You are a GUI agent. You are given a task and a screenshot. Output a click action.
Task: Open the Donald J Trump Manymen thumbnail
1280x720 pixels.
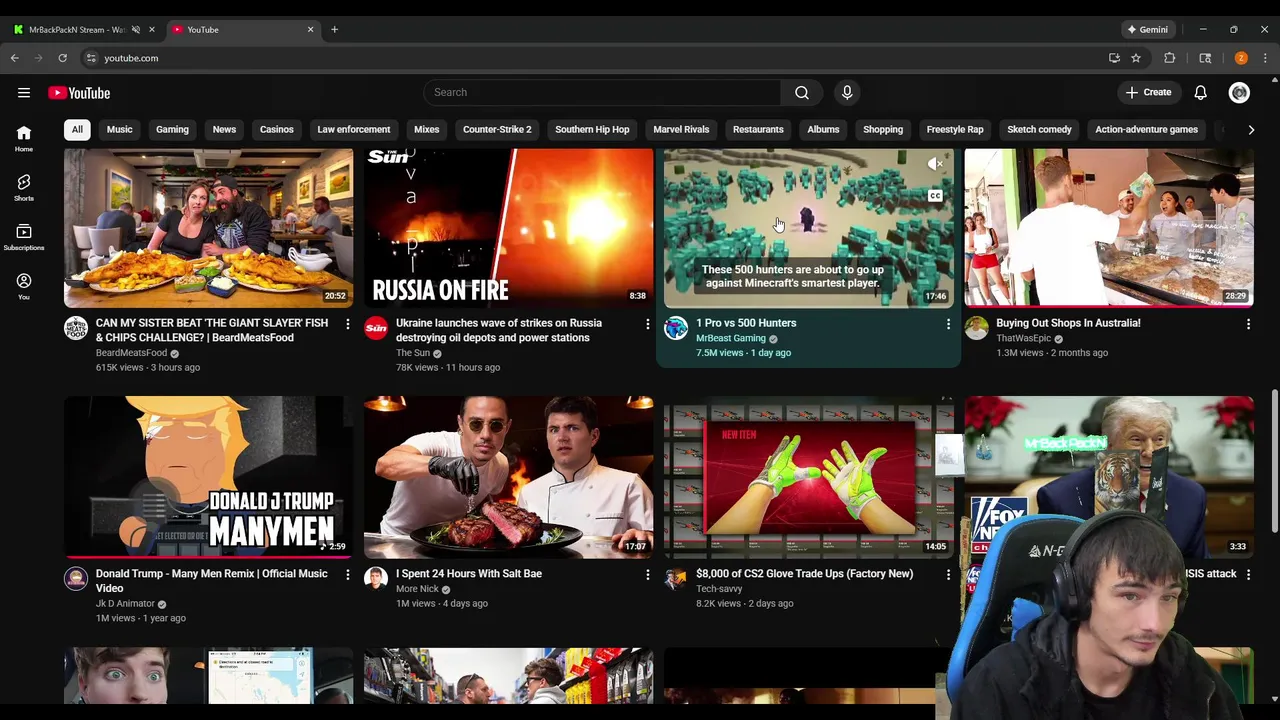208,477
